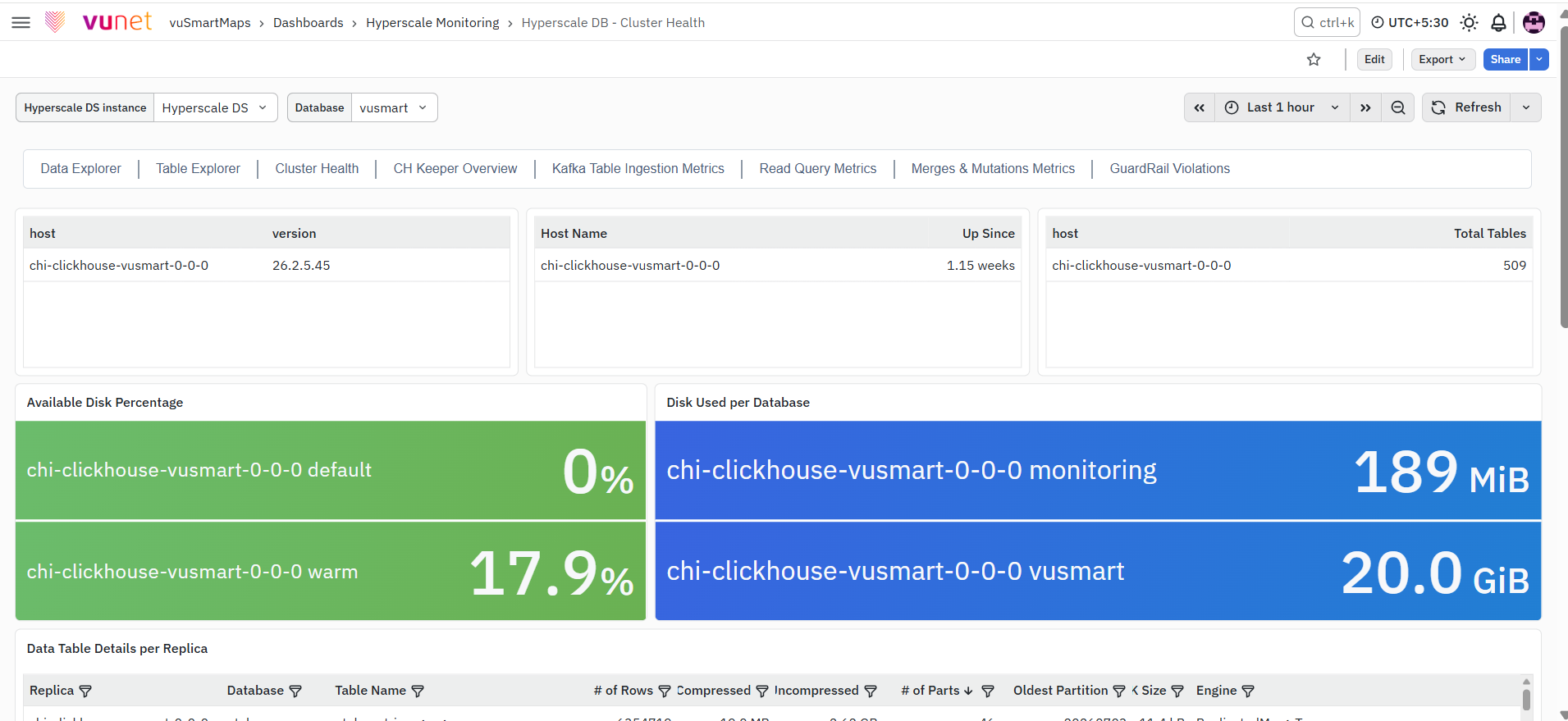Open the Database vusmart dropdown
Viewport: 1568px width, 721px height.
click(394, 107)
